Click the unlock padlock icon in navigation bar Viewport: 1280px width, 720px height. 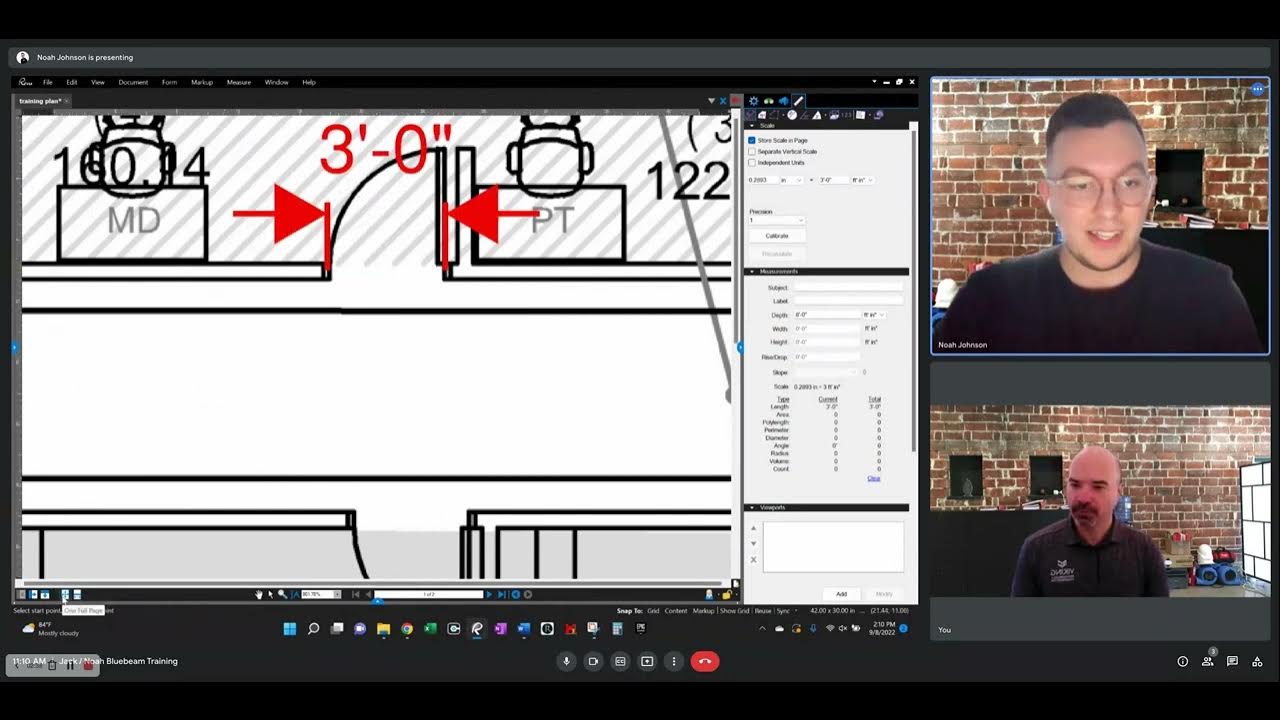tap(726, 594)
